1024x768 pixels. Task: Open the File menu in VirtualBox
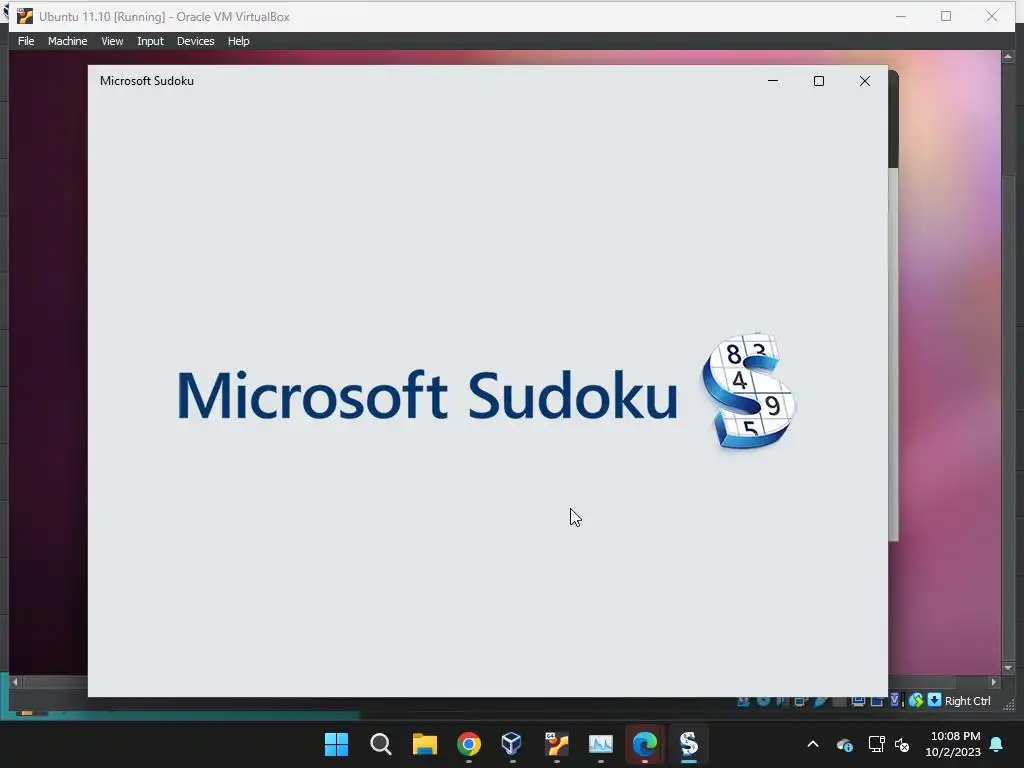point(26,41)
